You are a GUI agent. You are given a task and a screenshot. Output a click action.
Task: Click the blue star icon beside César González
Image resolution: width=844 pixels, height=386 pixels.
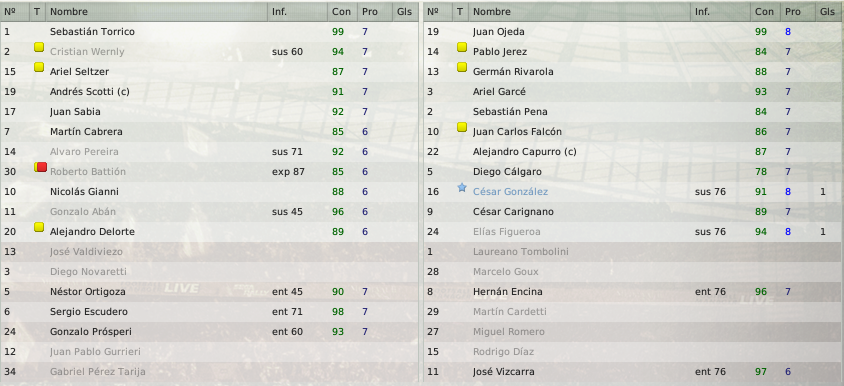click(462, 187)
